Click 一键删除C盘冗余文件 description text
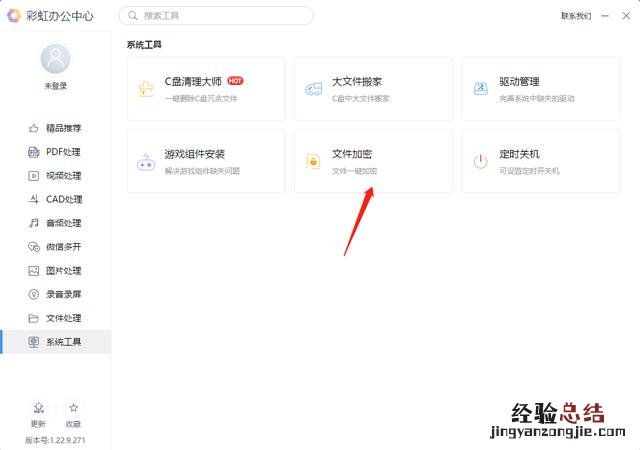640x450 pixels. pos(201,98)
